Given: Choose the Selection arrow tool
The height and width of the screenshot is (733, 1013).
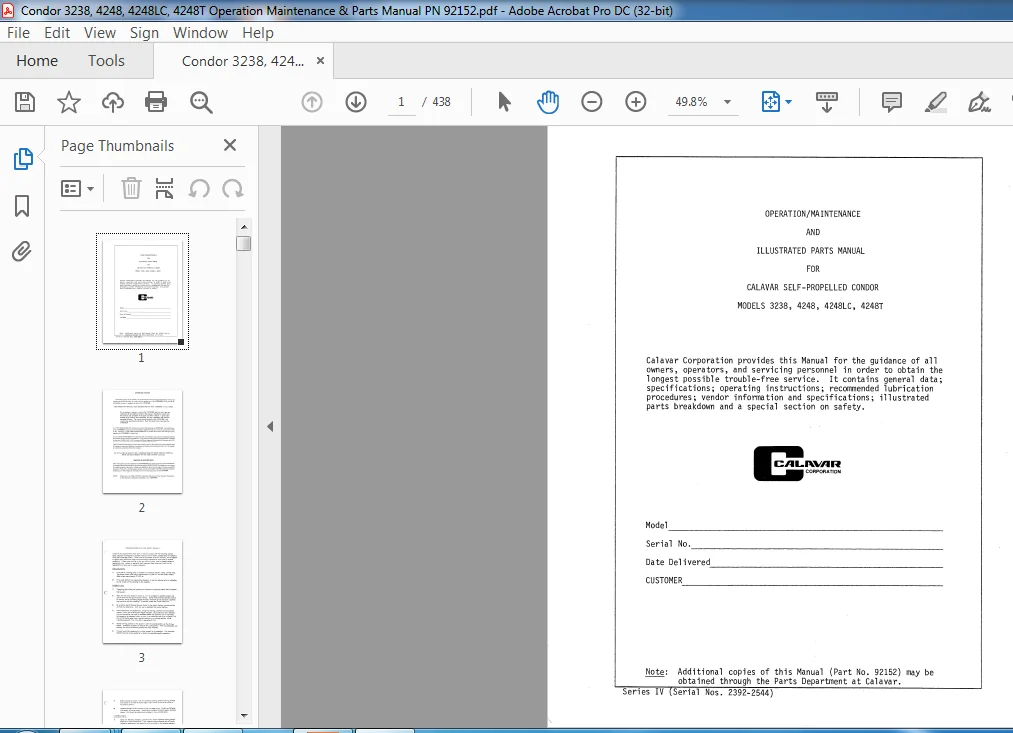Looking at the screenshot, I should point(505,102).
